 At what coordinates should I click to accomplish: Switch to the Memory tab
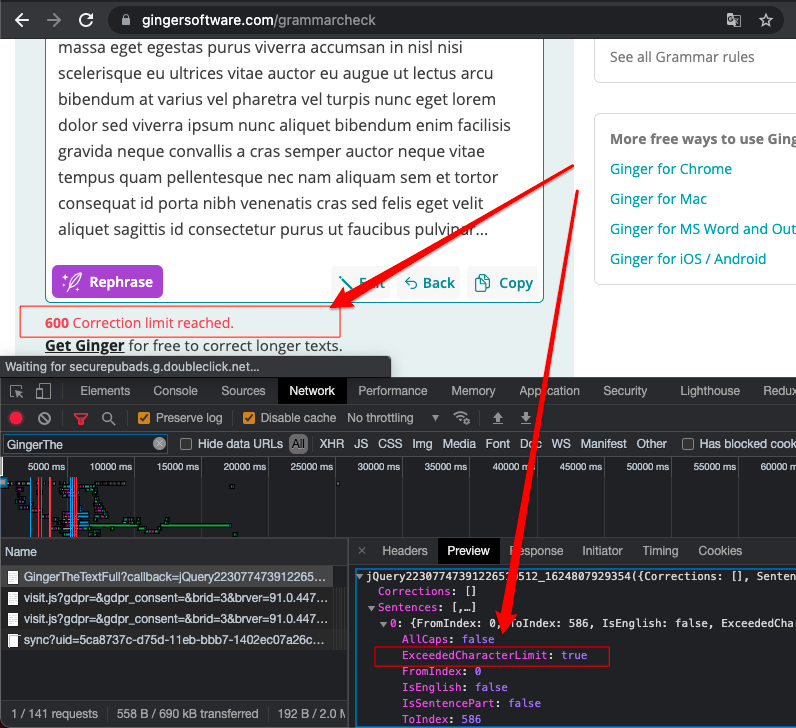coord(473,391)
